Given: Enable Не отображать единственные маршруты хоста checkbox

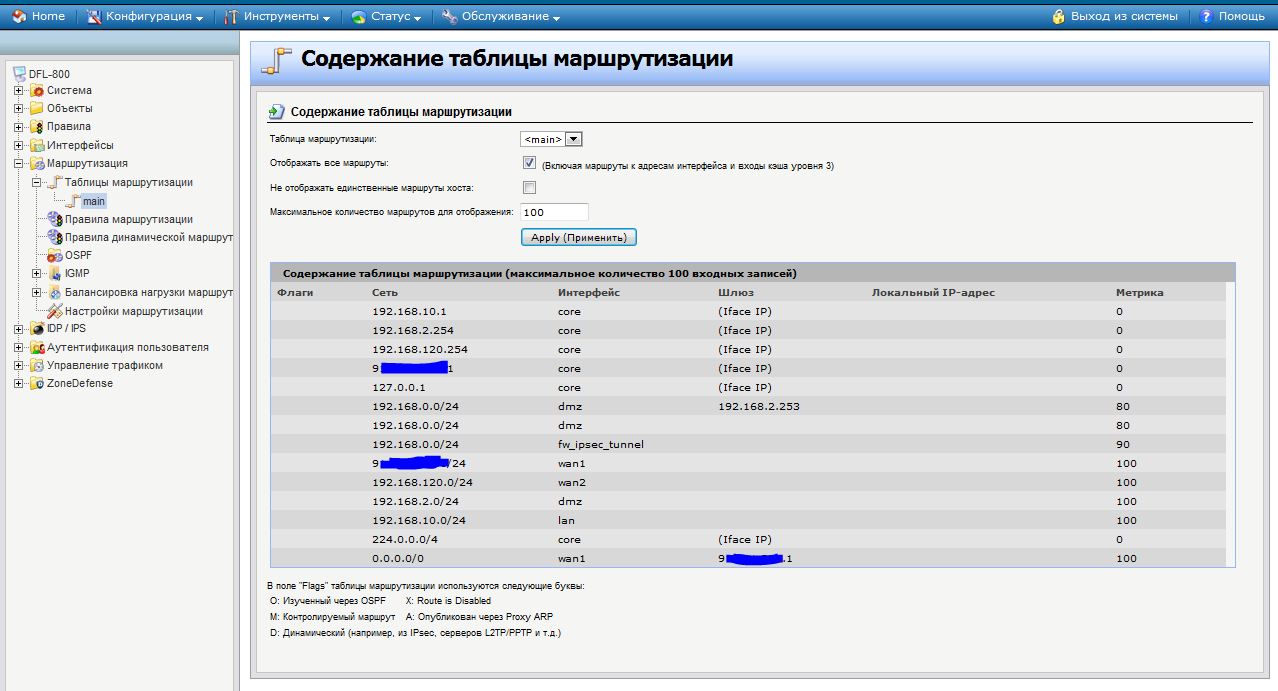Looking at the screenshot, I should pos(530,187).
